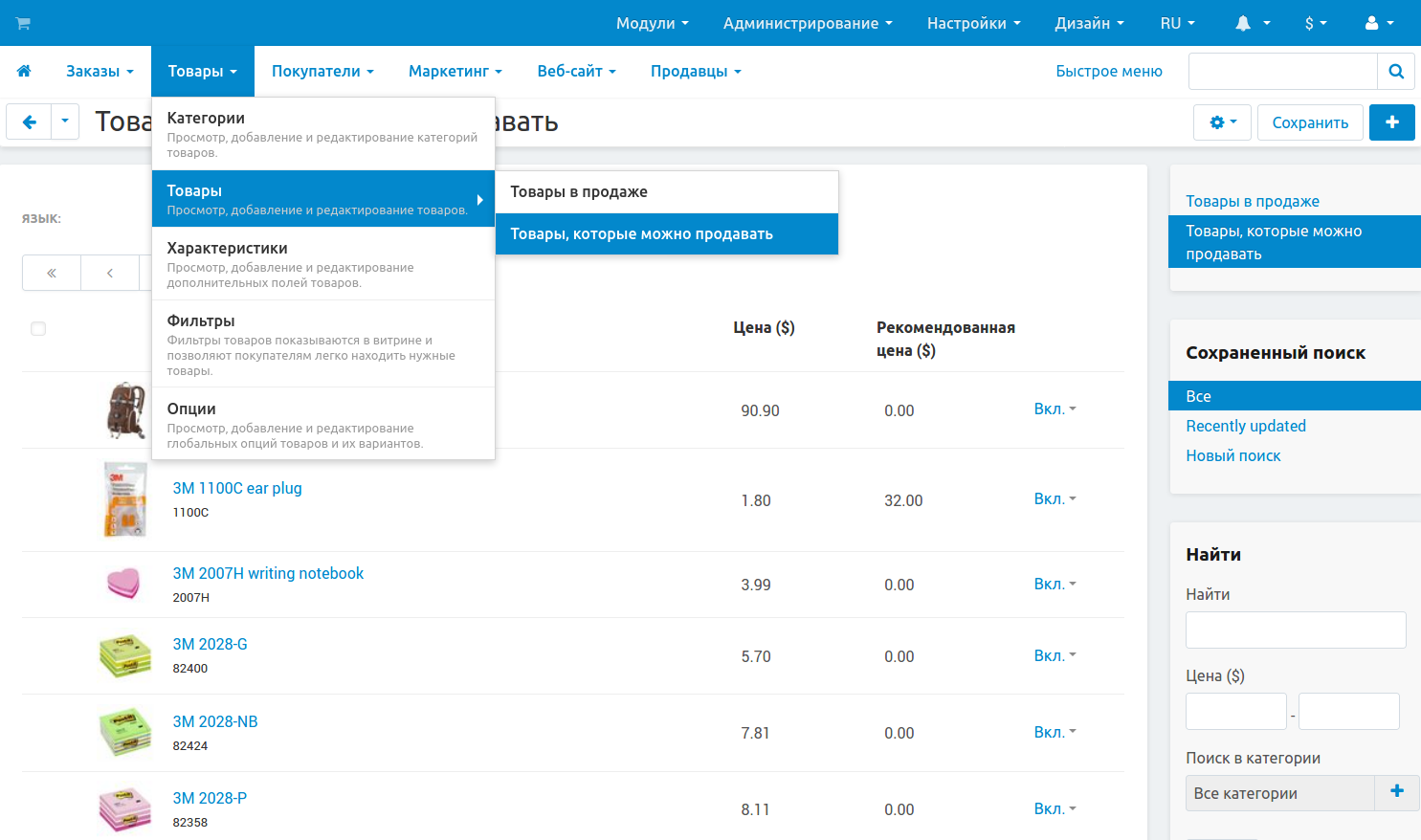Change status of 3M 2028-G product

1055,656
